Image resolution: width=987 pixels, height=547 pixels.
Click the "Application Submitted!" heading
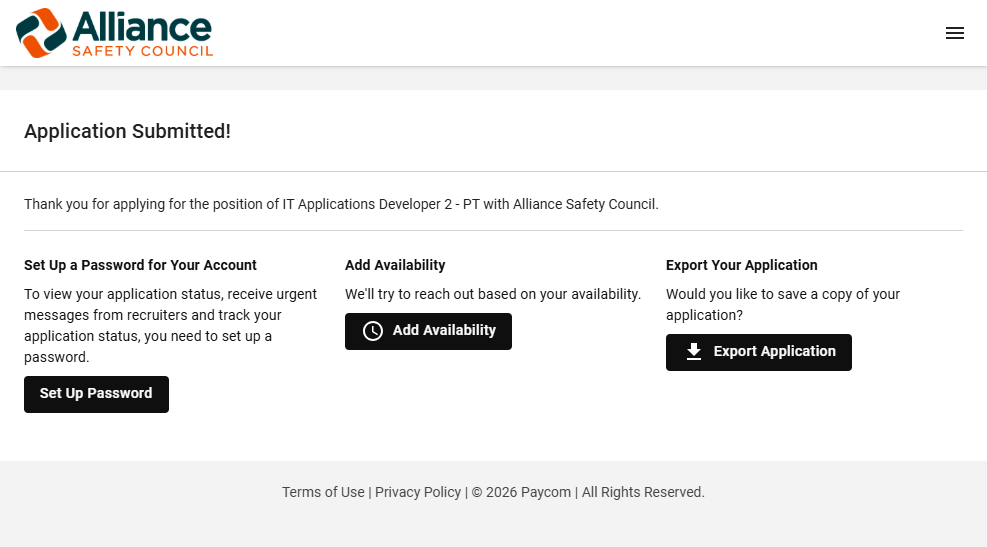pyautogui.click(x=127, y=131)
